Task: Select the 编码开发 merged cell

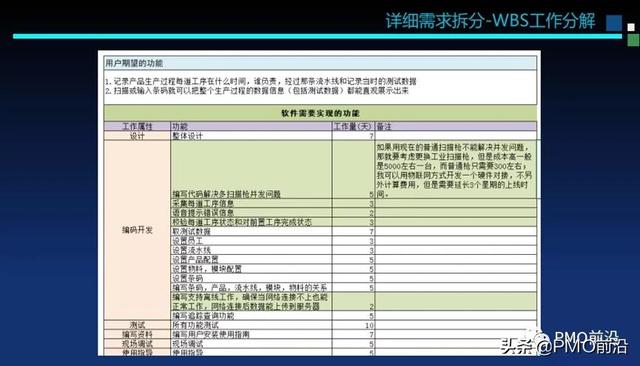Action: coord(137,230)
